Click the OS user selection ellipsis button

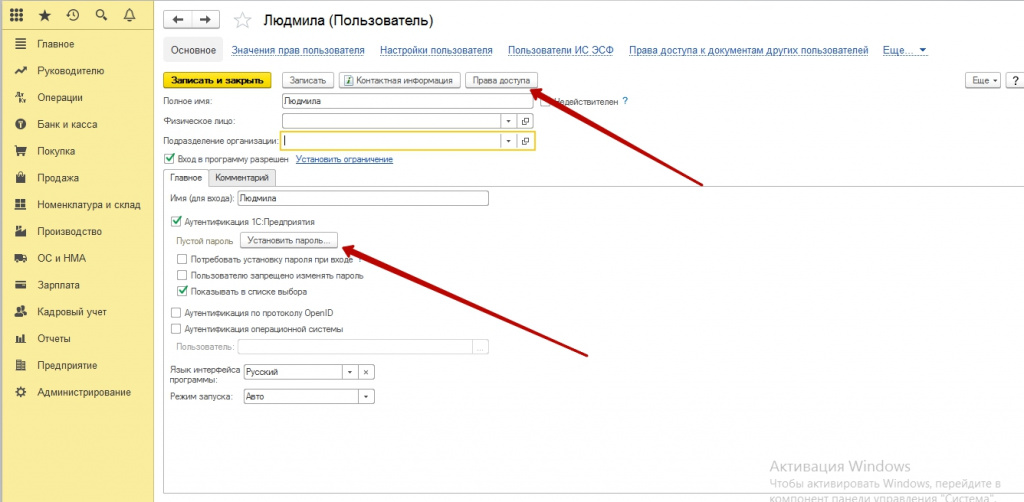481,347
